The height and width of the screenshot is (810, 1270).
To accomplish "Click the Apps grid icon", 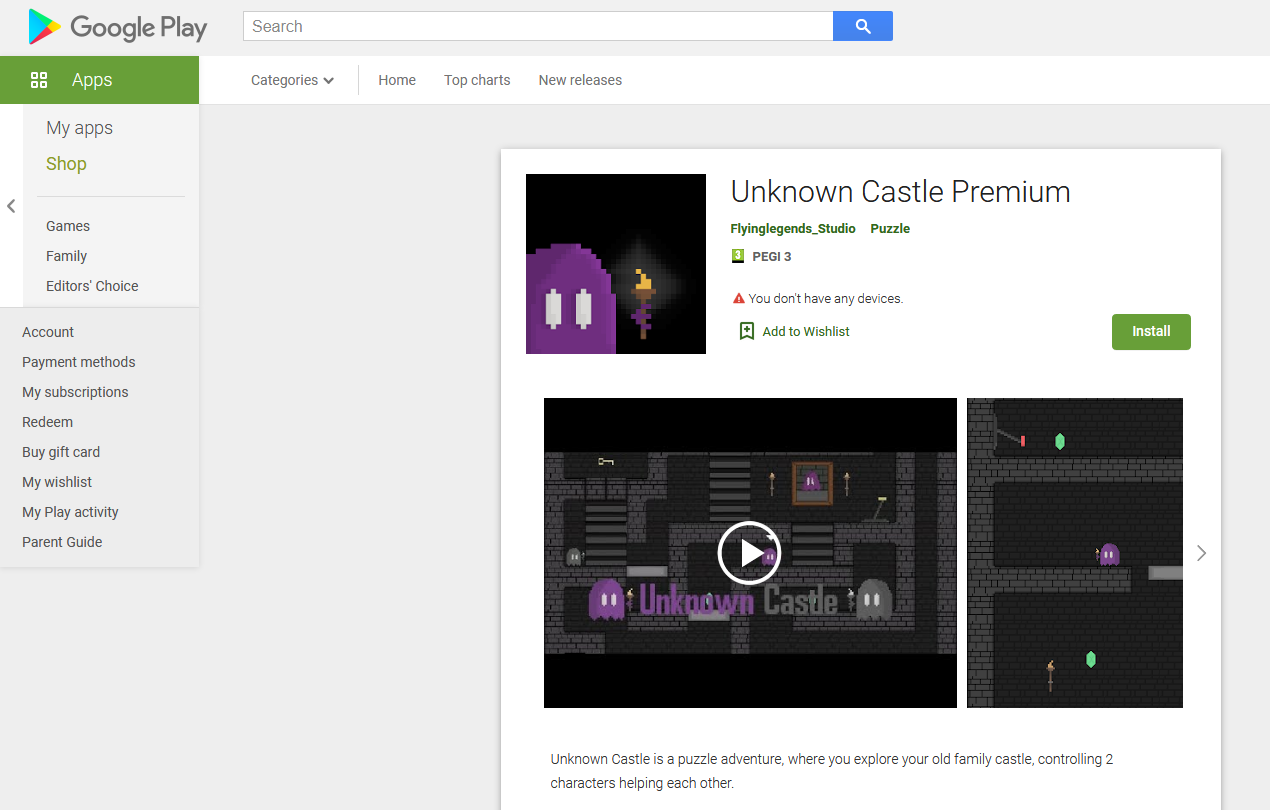I will pyautogui.click(x=39, y=80).
